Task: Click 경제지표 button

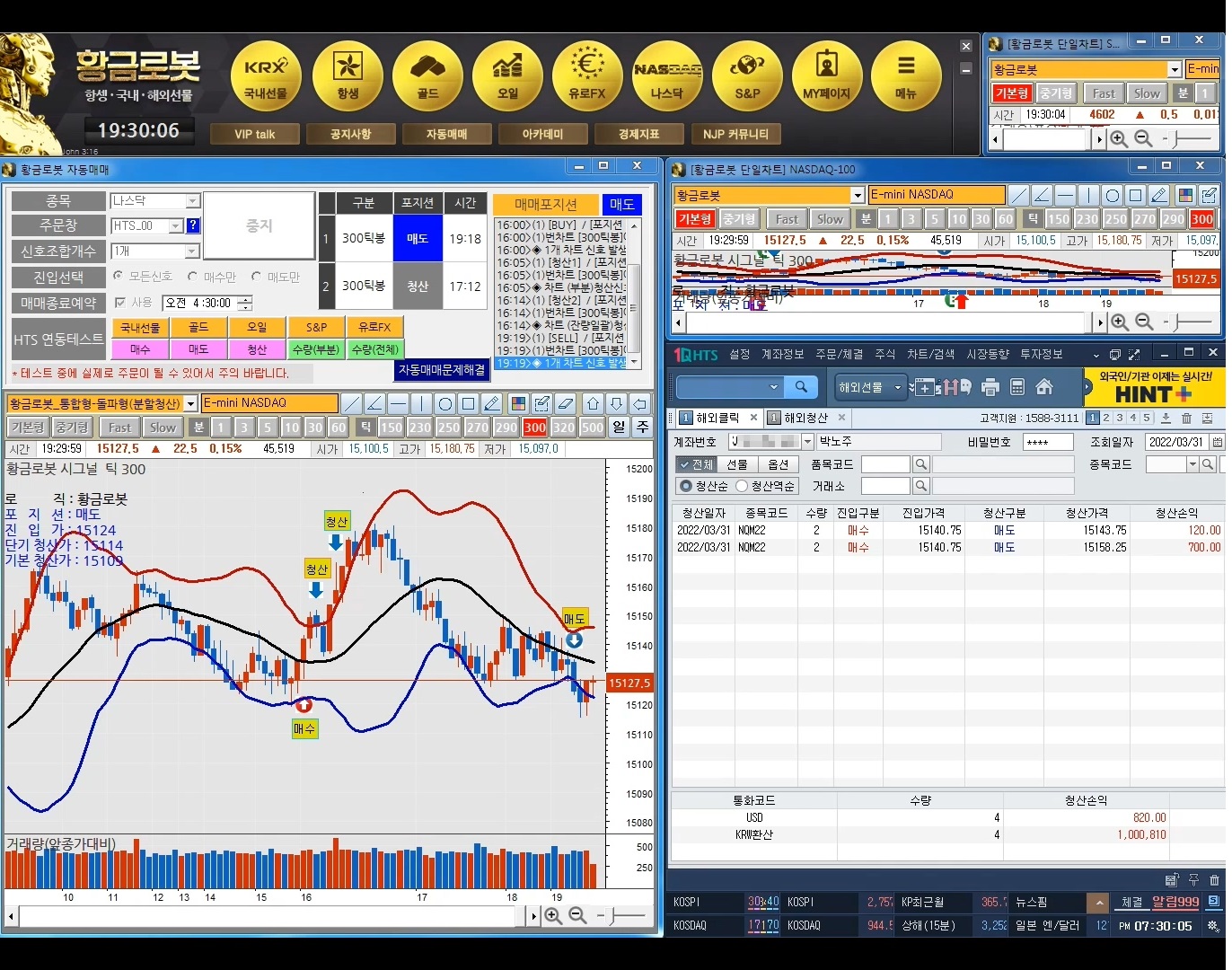Action: tap(638, 134)
